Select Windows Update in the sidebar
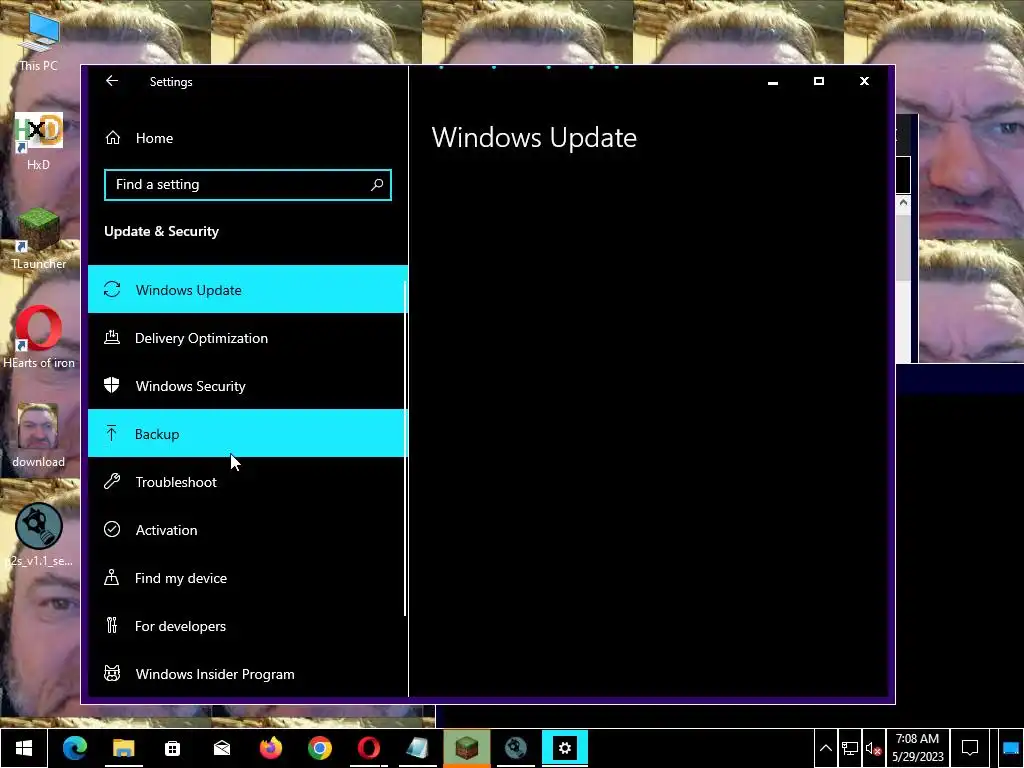Viewport: 1024px width, 768px height. [248, 289]
